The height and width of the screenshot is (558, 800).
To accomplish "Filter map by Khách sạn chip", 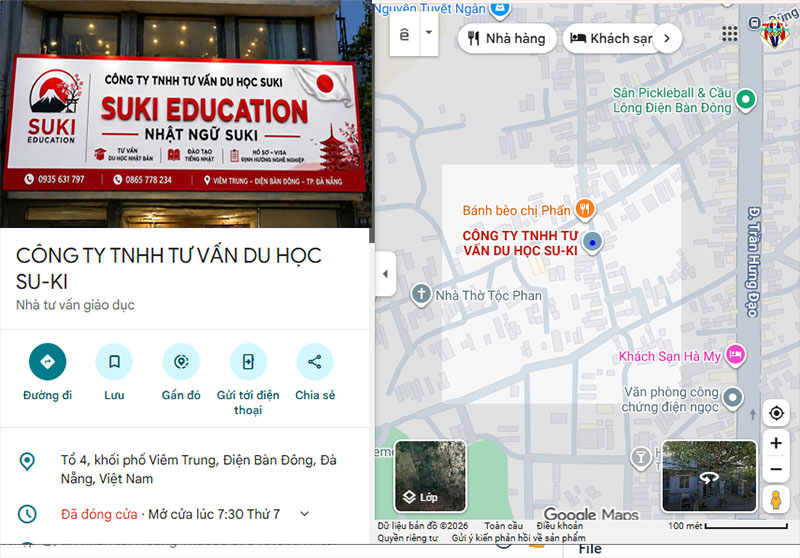I will point(610,38).
